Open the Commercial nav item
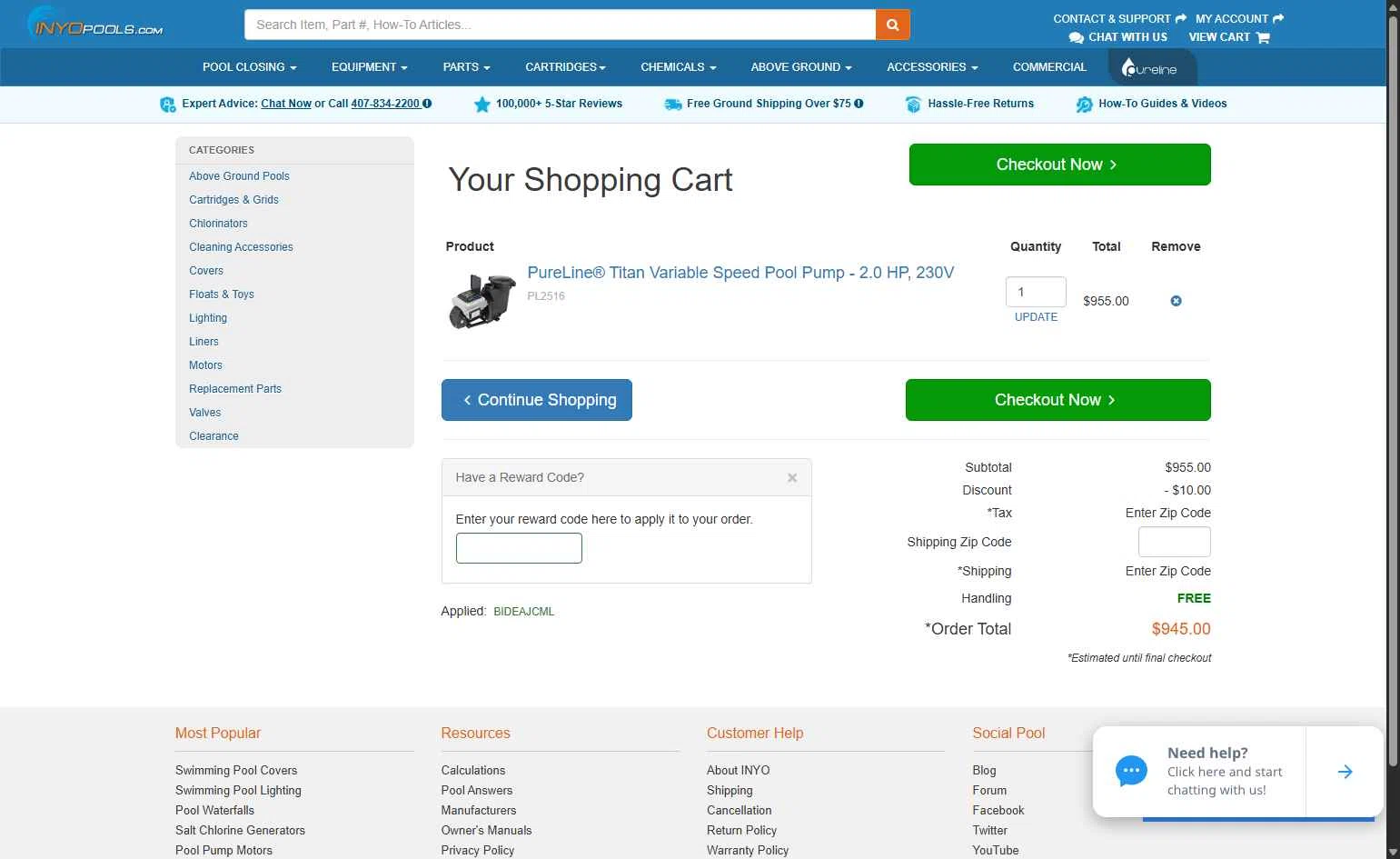Image resolution: width=1400 pixels, height=859 pixels. pyautogui.click(x=1049, y=67)
